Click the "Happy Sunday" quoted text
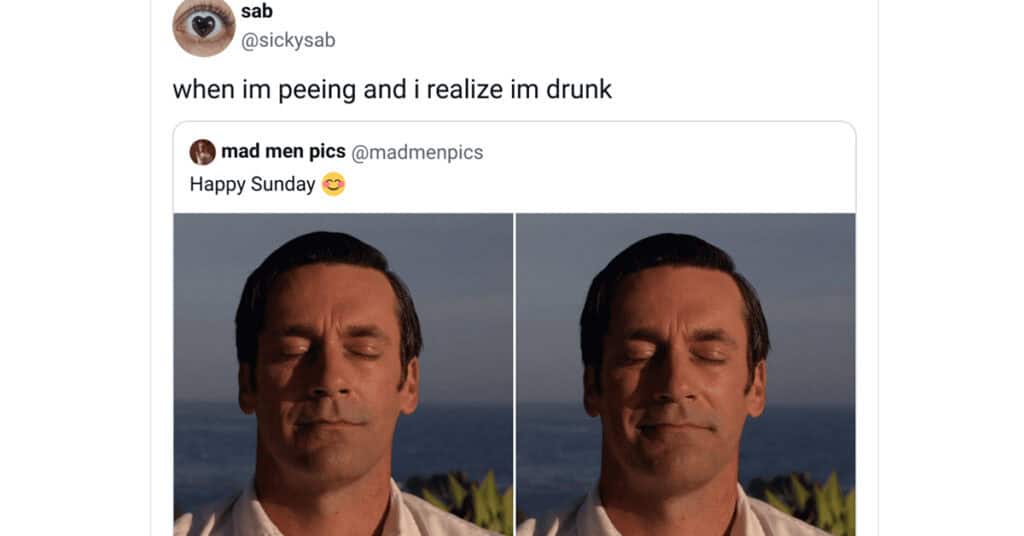The height and width of the screenshot is (536, 1024). click(252, 185)
